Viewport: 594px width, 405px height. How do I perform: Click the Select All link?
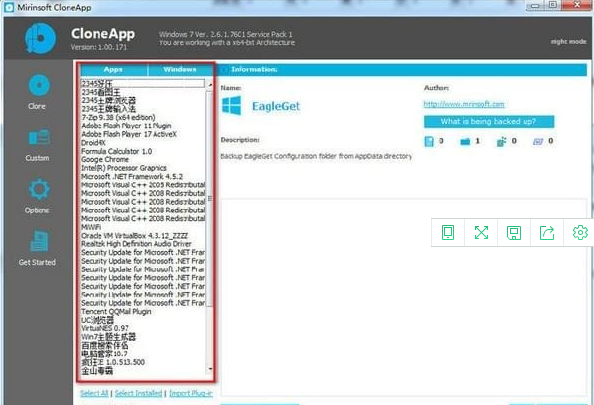(94, 394)
